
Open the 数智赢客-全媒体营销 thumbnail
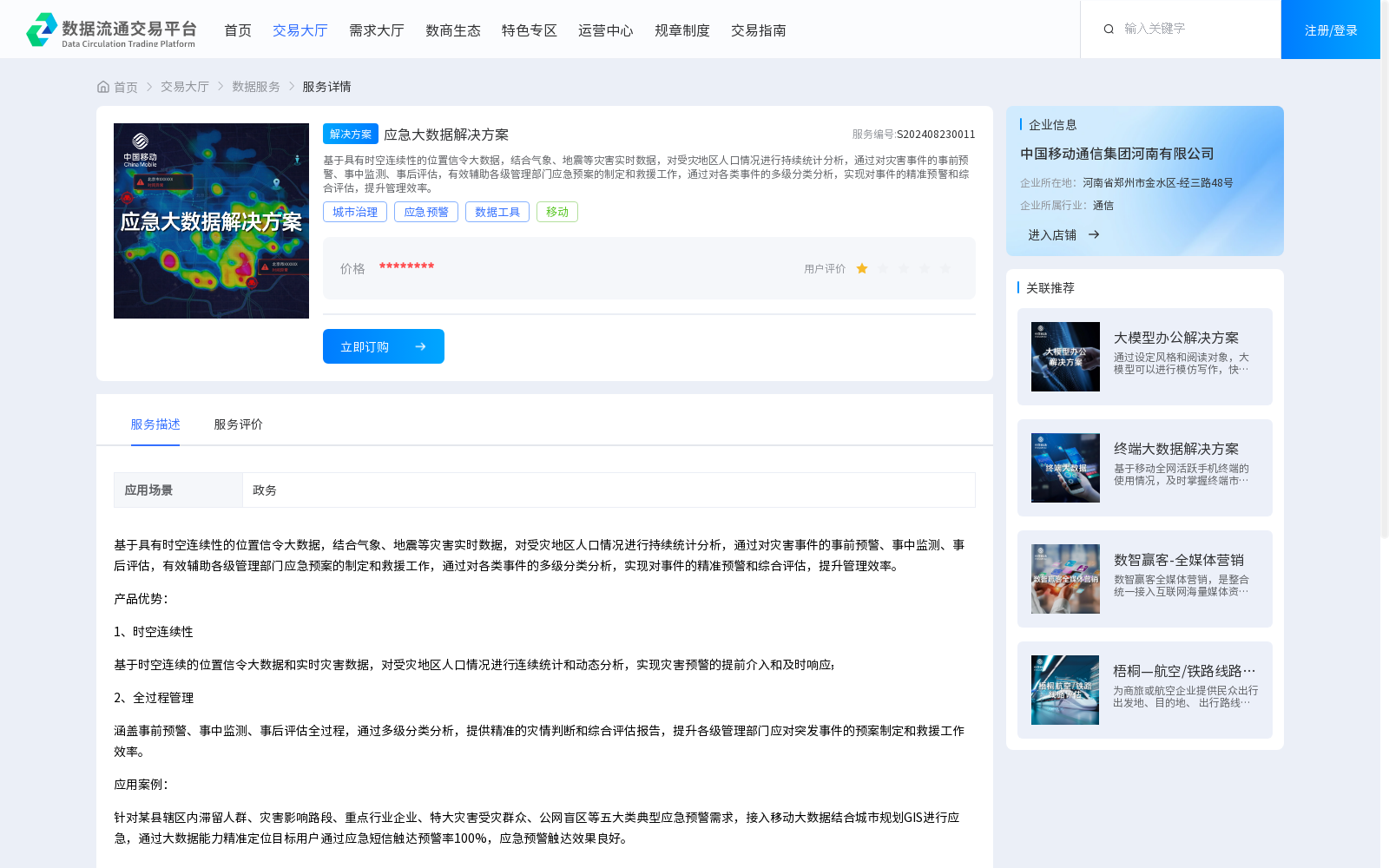click(1065, 579)
